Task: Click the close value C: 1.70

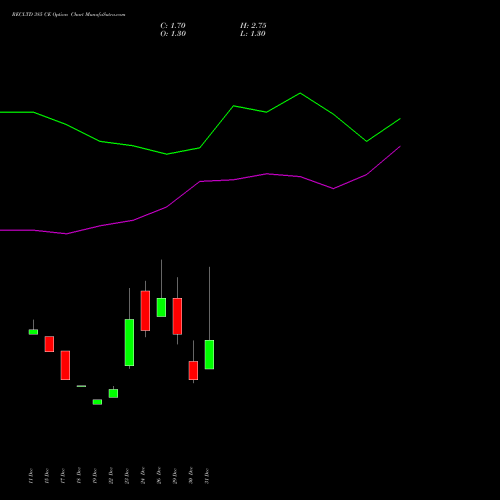Action: click(173, 26)
